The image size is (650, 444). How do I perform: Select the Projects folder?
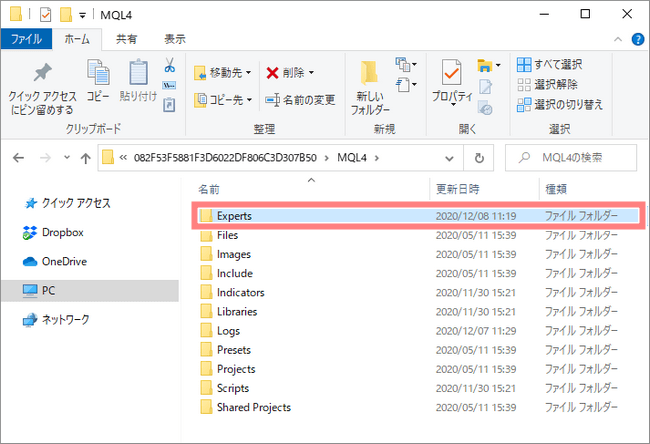[418, 369]
